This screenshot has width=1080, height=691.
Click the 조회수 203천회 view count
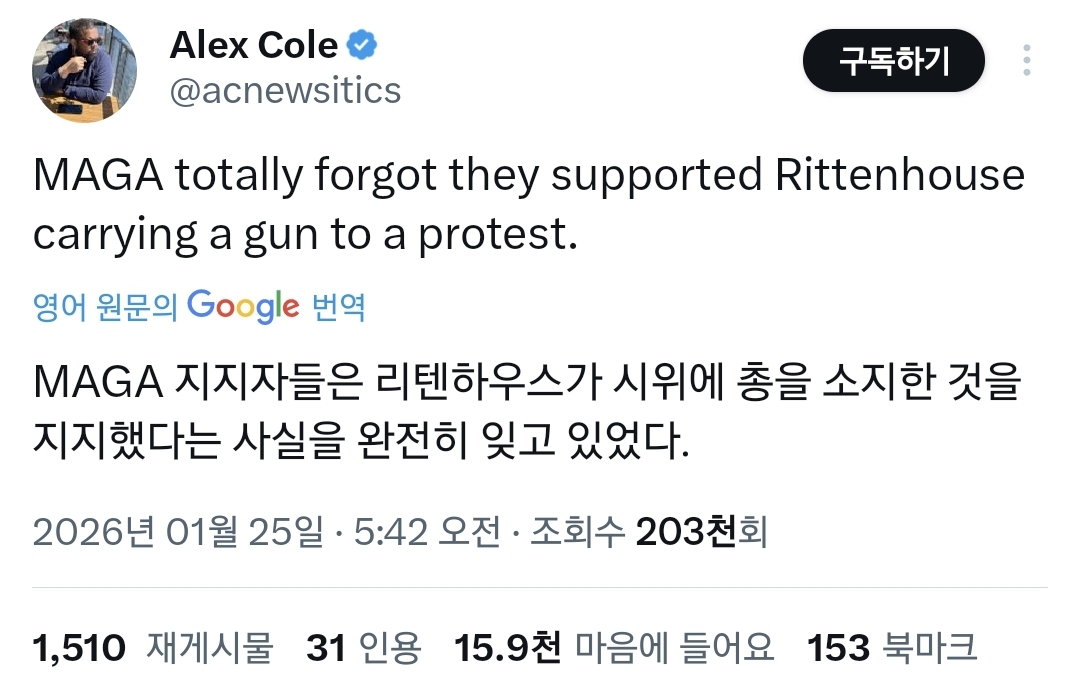pyautogui.click(x=649, y=532)
